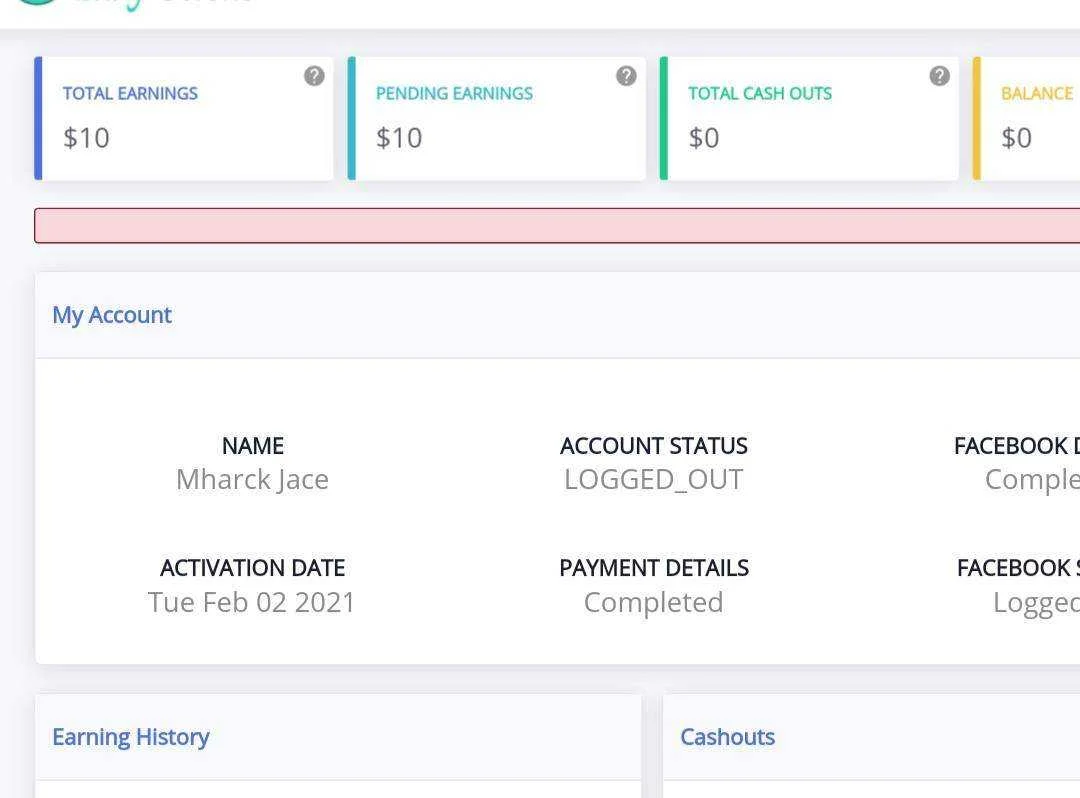Select the name Mharck Jace
This screenshot has height=798, width=1080.
pos(252,479)
